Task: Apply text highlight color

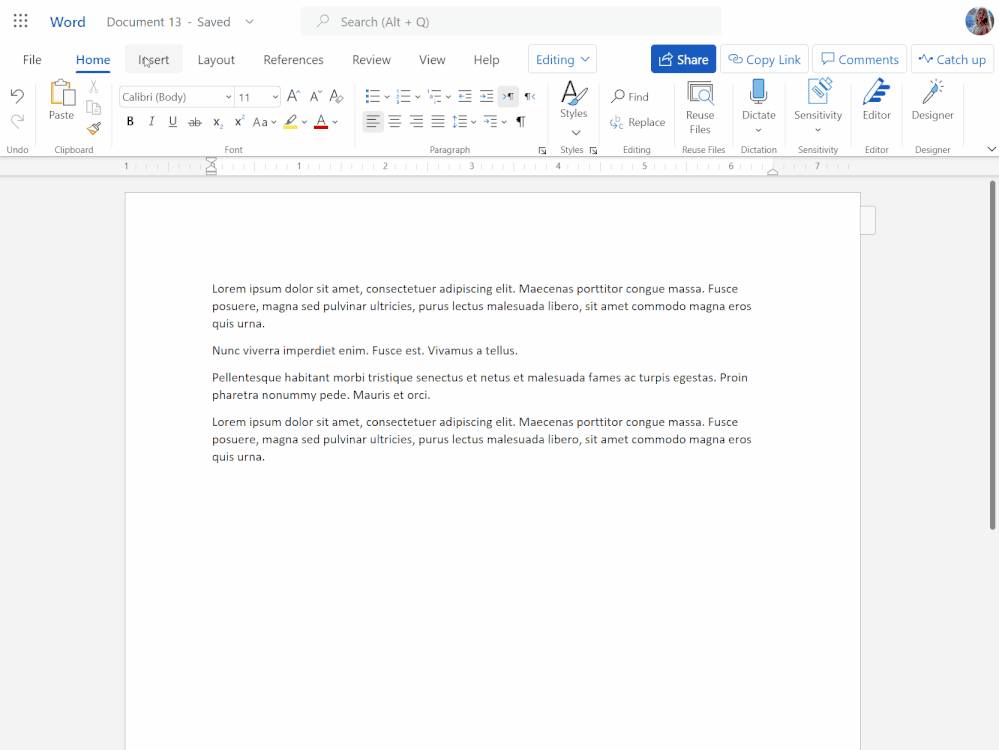Action: click(291, 121)
